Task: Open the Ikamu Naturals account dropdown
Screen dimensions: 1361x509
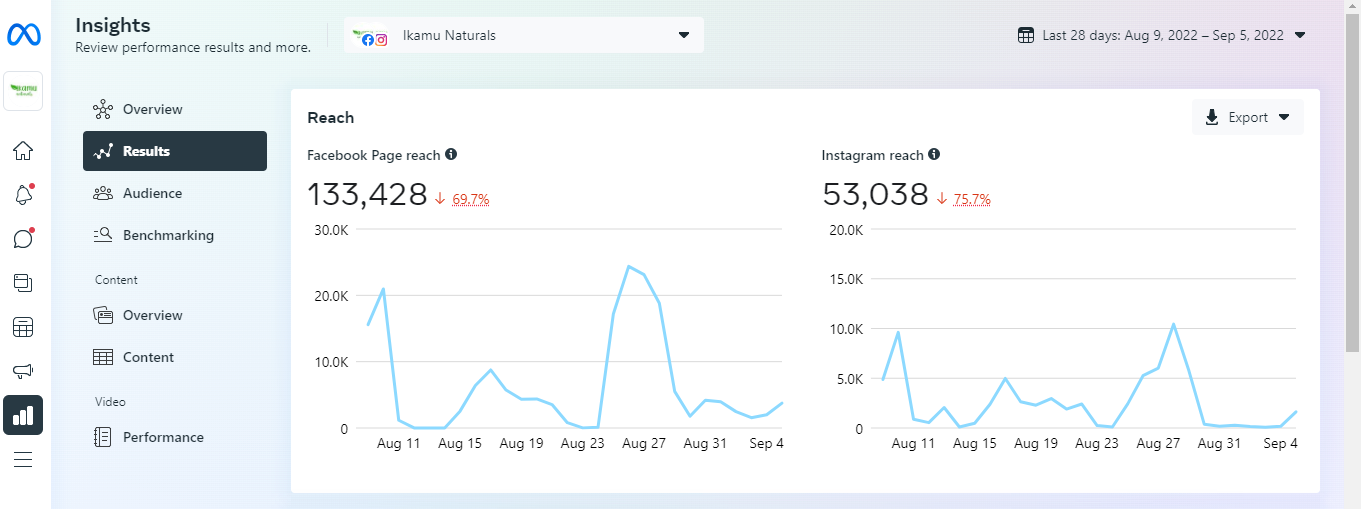Action: [x=524, y=35]
